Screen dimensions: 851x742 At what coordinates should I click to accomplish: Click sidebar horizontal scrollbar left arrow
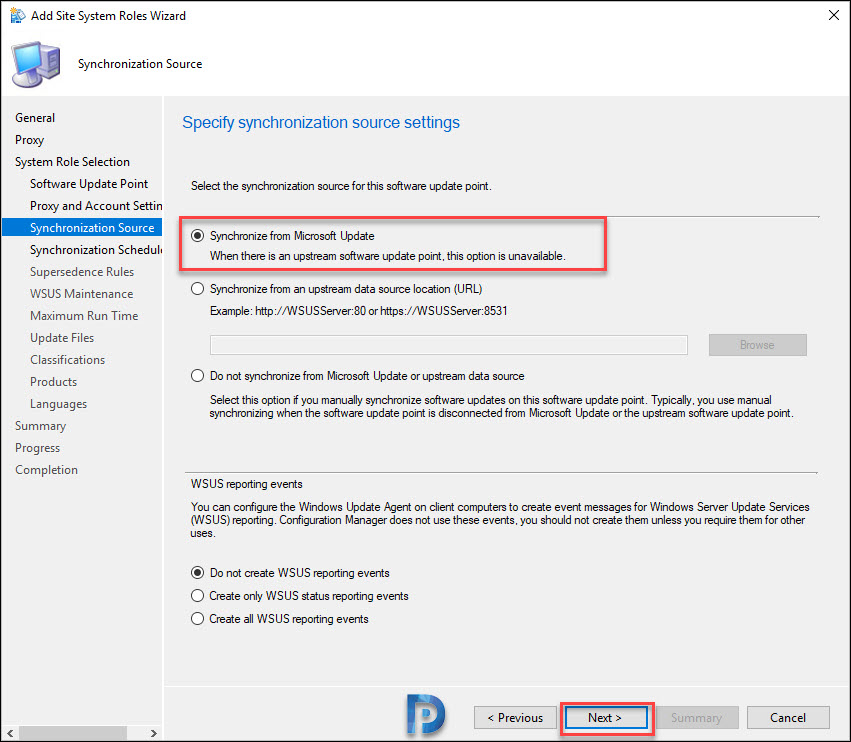click(x=10, y=733)
